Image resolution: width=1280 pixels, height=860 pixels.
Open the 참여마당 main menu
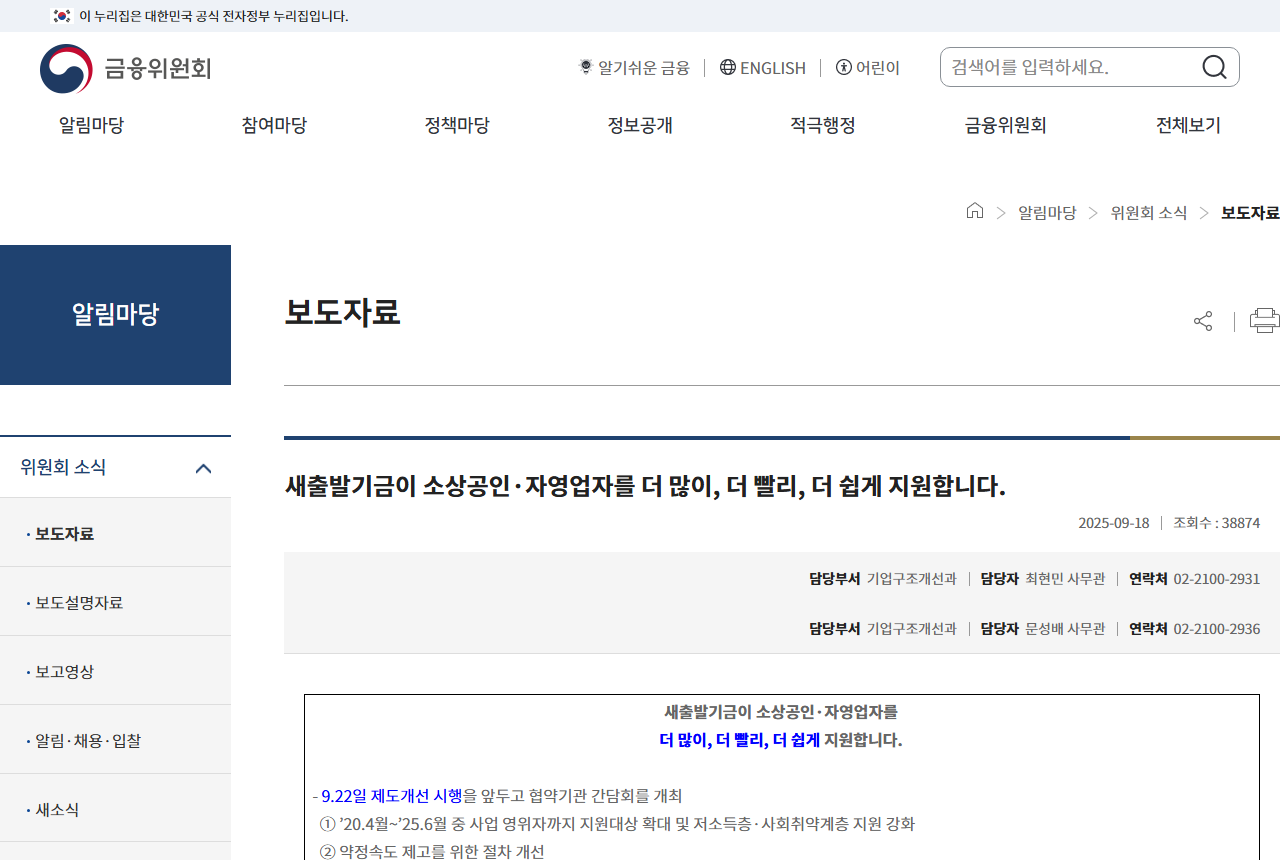tap(274, 125)
